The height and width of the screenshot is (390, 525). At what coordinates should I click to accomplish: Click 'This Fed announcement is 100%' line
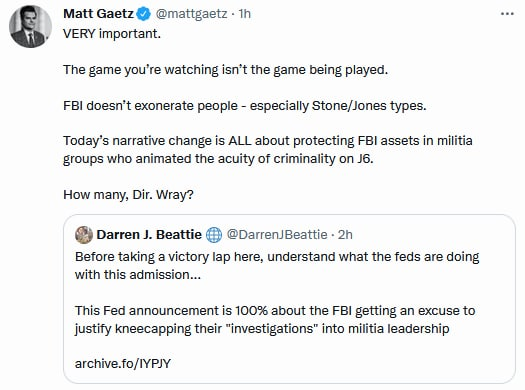pos(275,311)
